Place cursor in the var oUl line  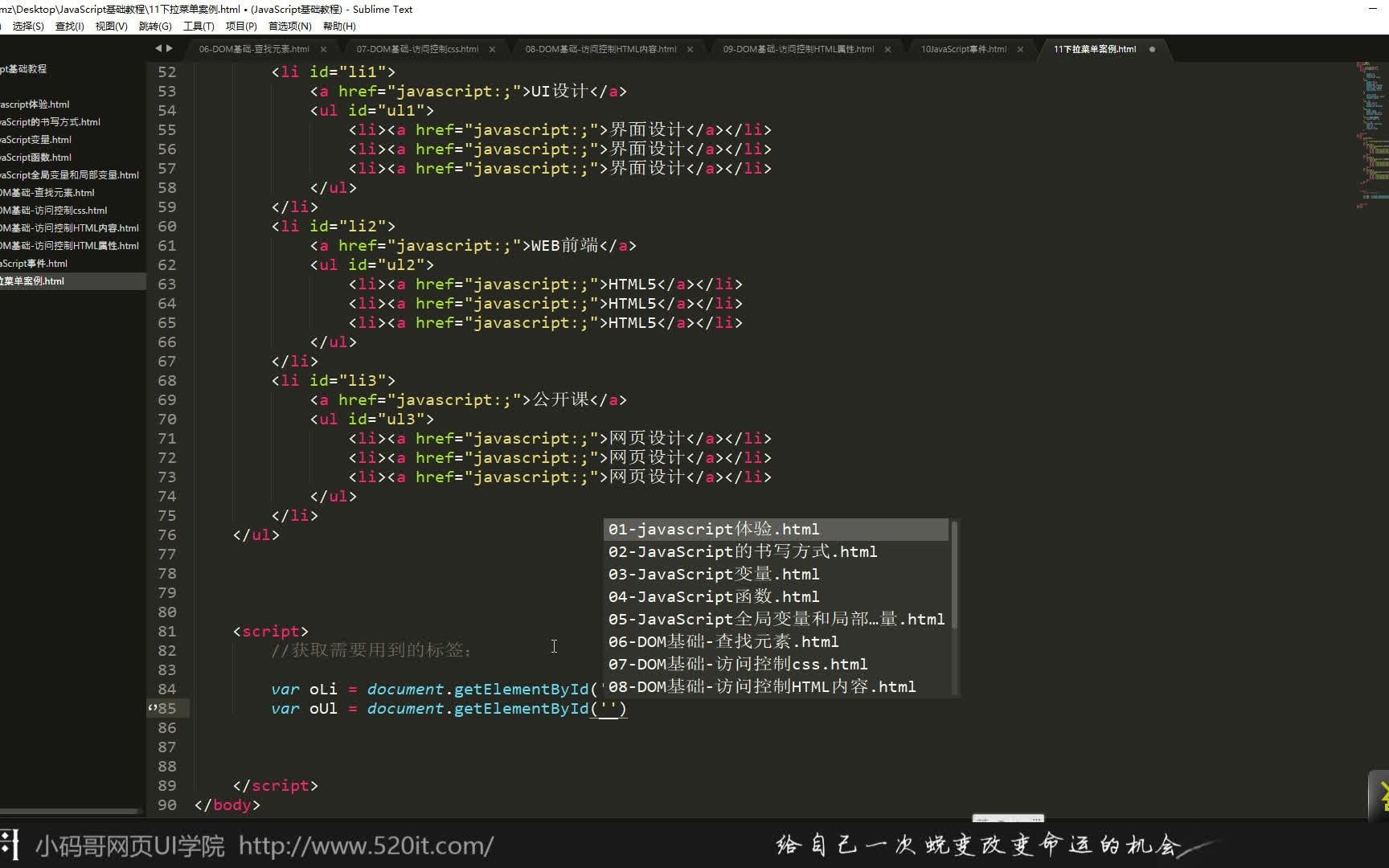[449, 708]
